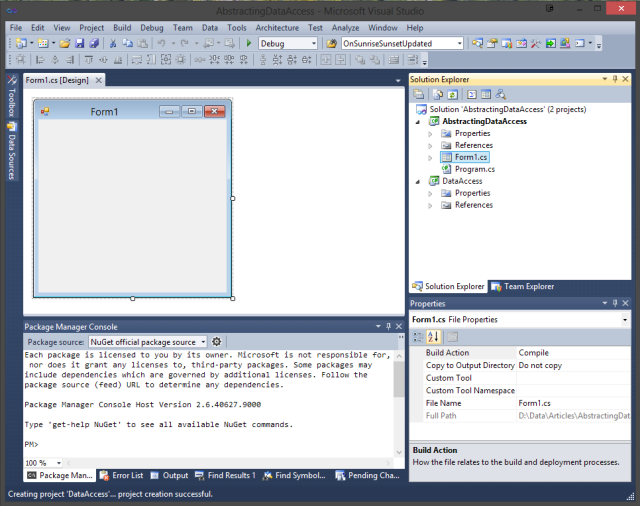Screen dimensions: 640x506
Task: Select Program.cs in Solution Explorer
Action: tap(475, 169)
